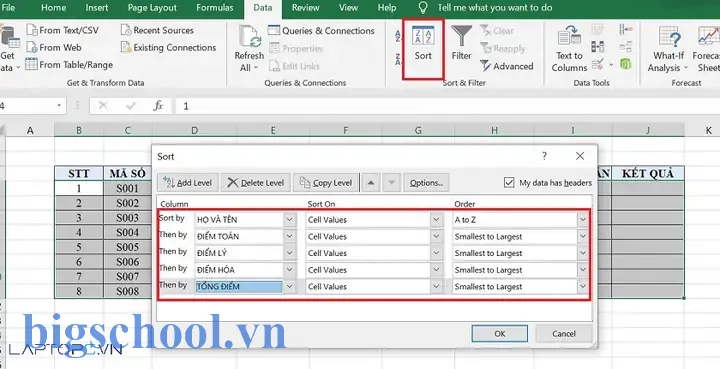Open Recent Sources

pyautogui.click(x=157, y=30)
